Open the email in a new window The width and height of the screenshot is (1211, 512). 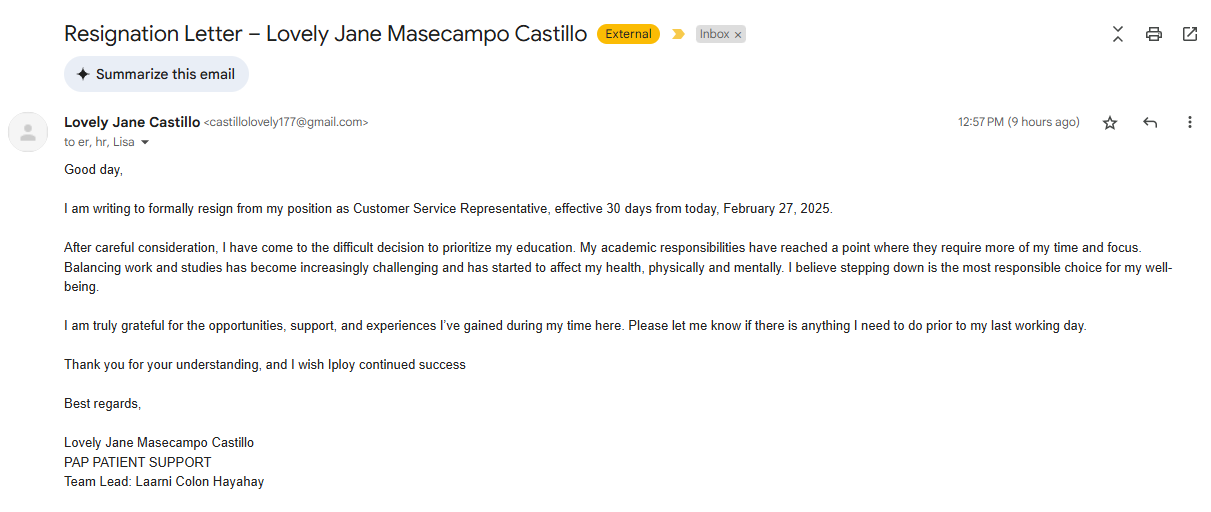coord(1190,34)
